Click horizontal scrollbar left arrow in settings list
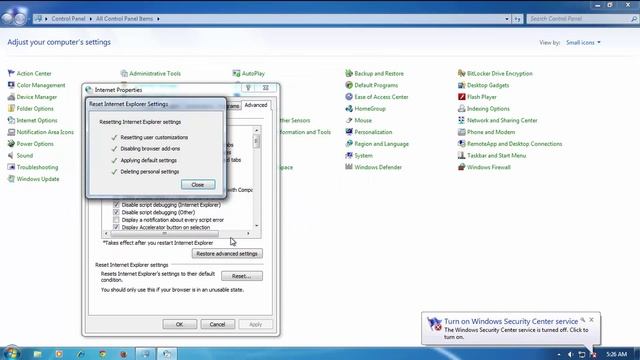Viewport: 640px width, 360px height. [106, 233]
